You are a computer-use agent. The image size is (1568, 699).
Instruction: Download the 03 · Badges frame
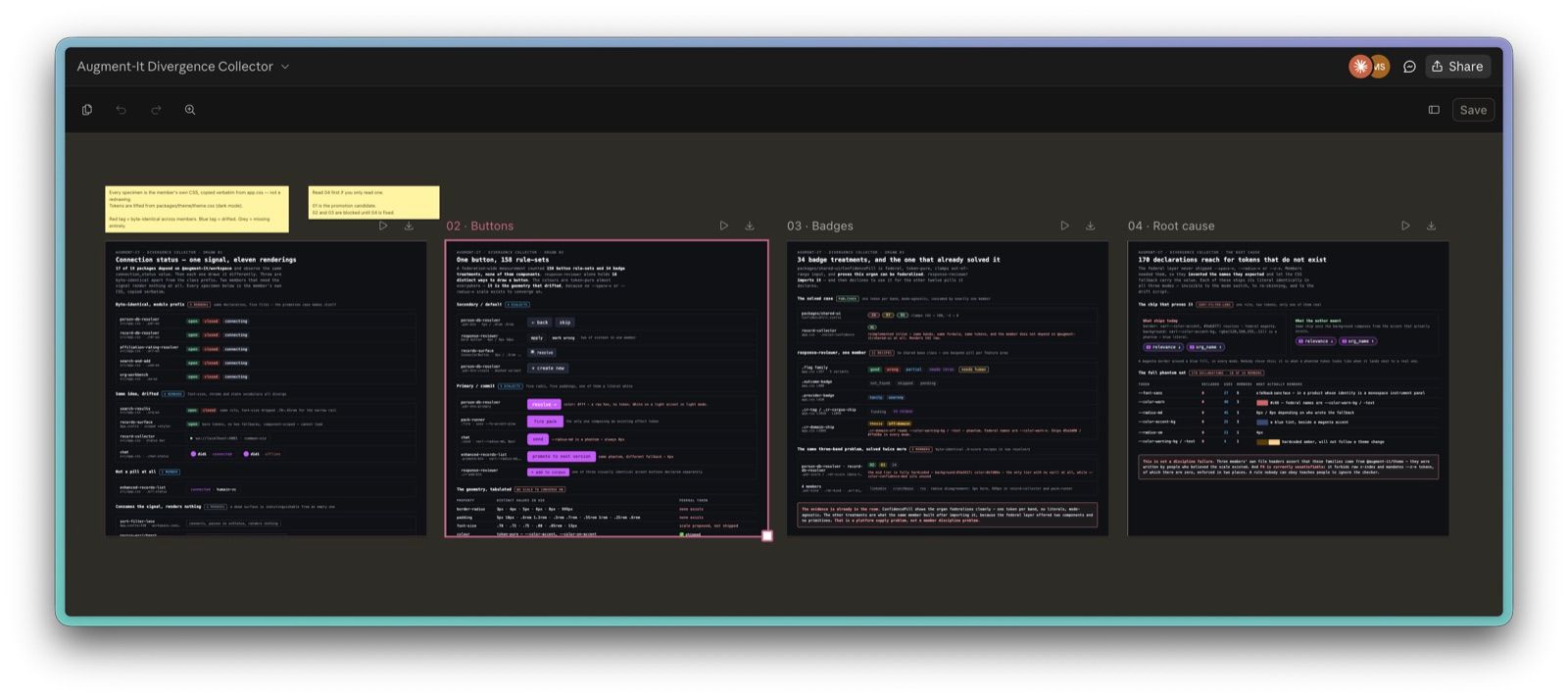pyautogui.click(x=1090, y=225)
